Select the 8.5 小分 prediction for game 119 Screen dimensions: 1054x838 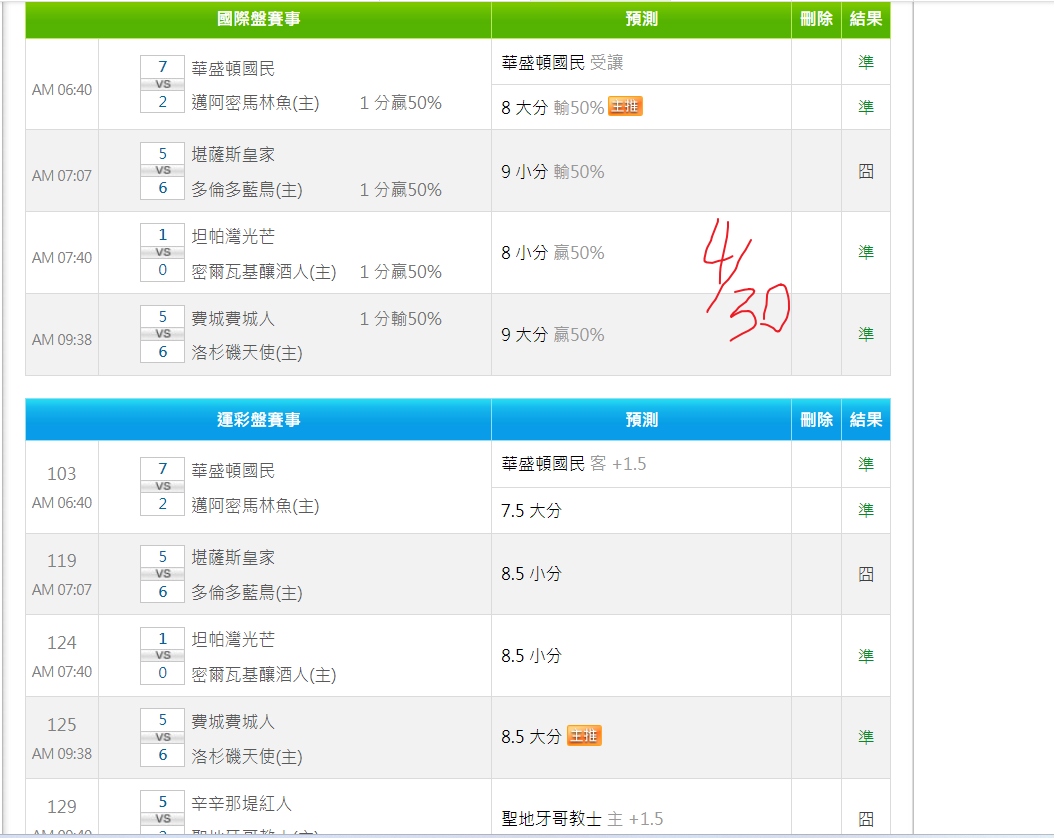click(x=531, y=574)
